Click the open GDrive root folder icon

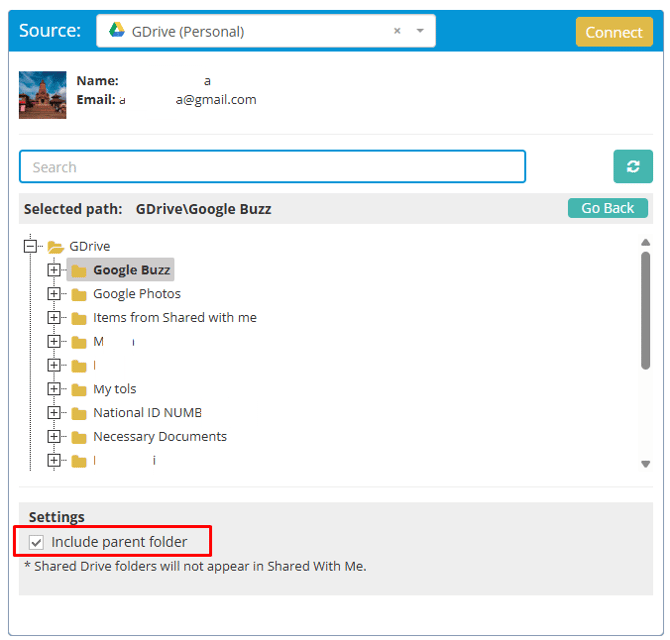(55, 246)
